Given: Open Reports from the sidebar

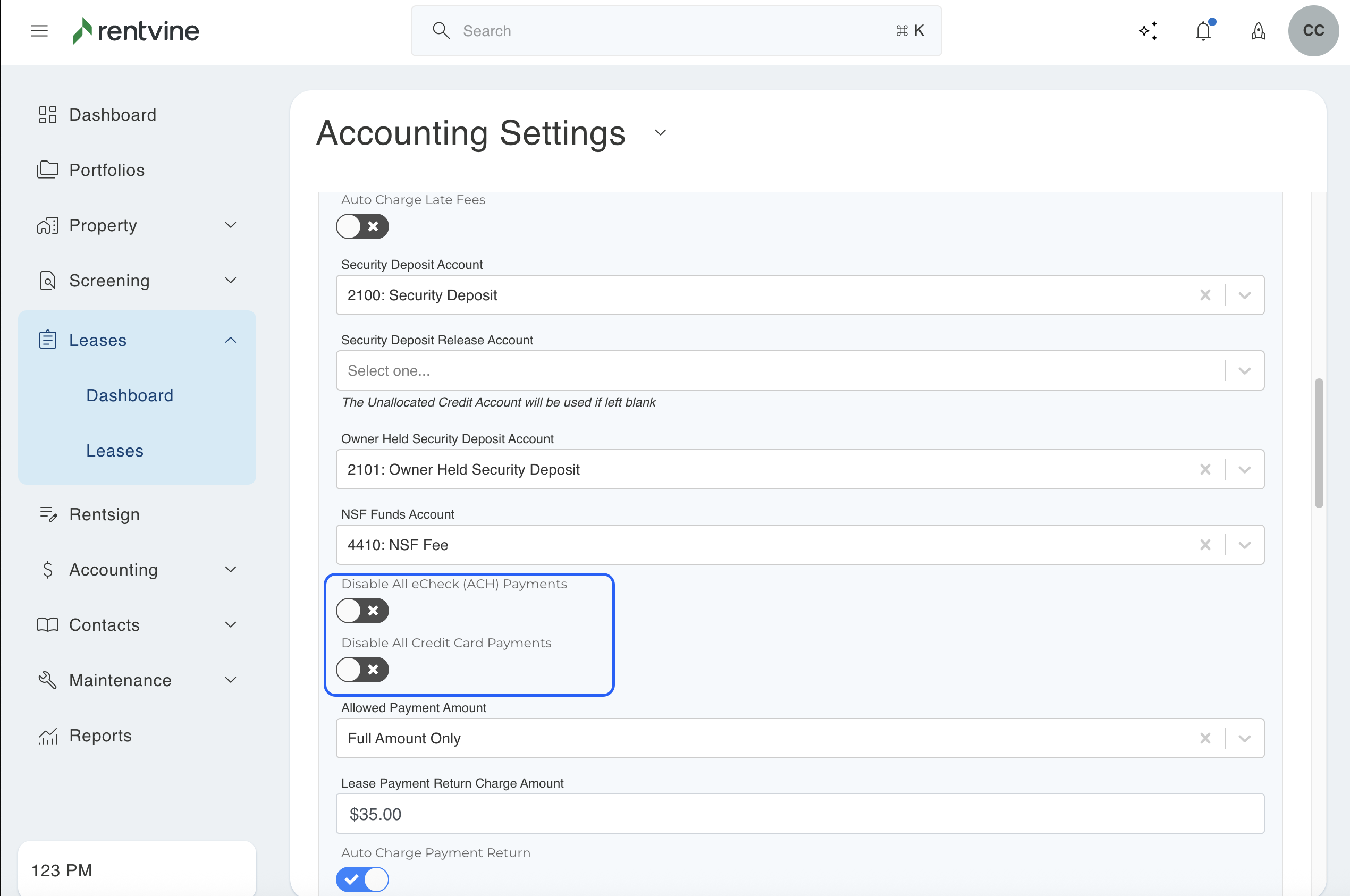Looking at the screenshot, I should pyautogui.click(x=100, y=736).
